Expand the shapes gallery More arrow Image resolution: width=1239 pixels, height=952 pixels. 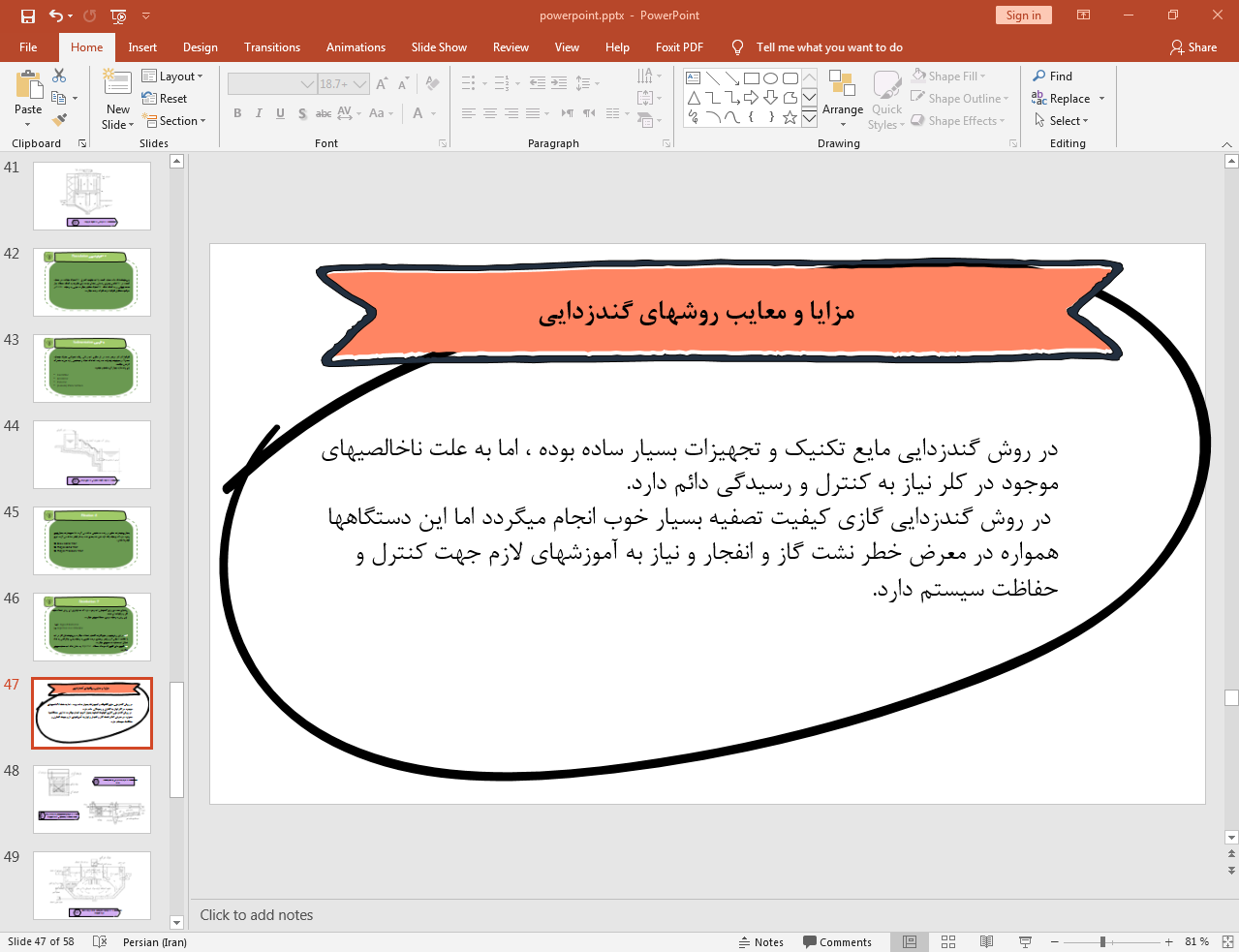point(809,117)
